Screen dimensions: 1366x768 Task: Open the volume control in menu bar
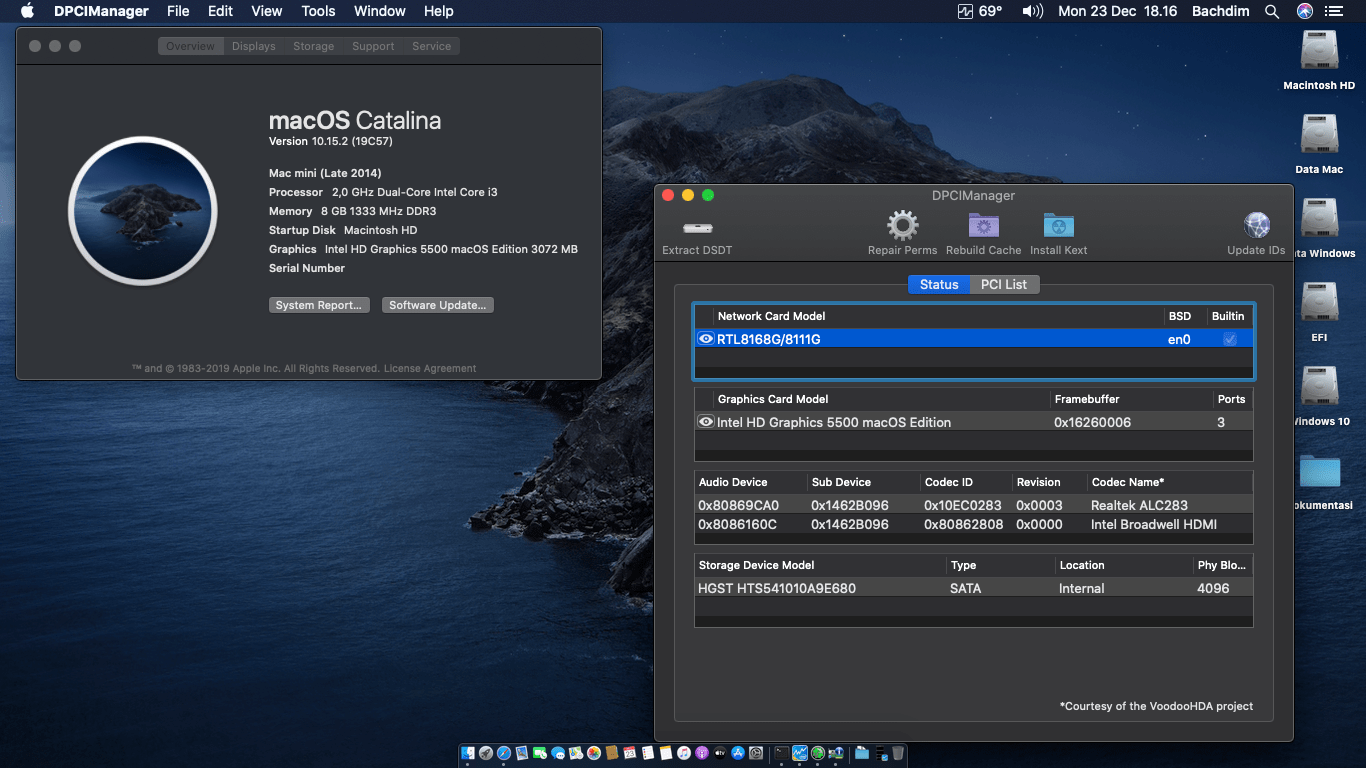click(1032, 12)
